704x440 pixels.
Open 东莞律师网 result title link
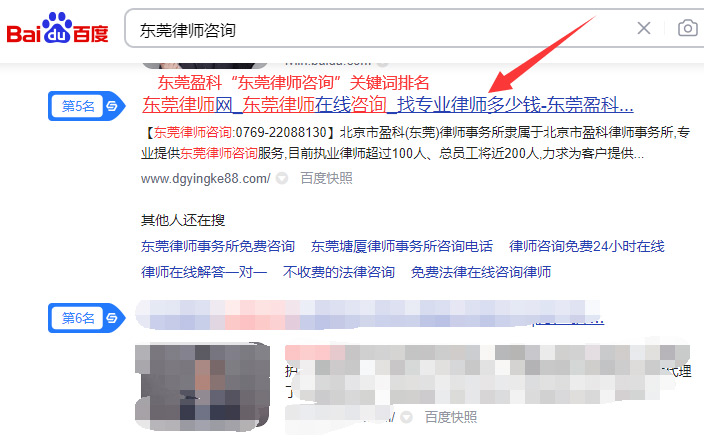(x=387, y=106)
